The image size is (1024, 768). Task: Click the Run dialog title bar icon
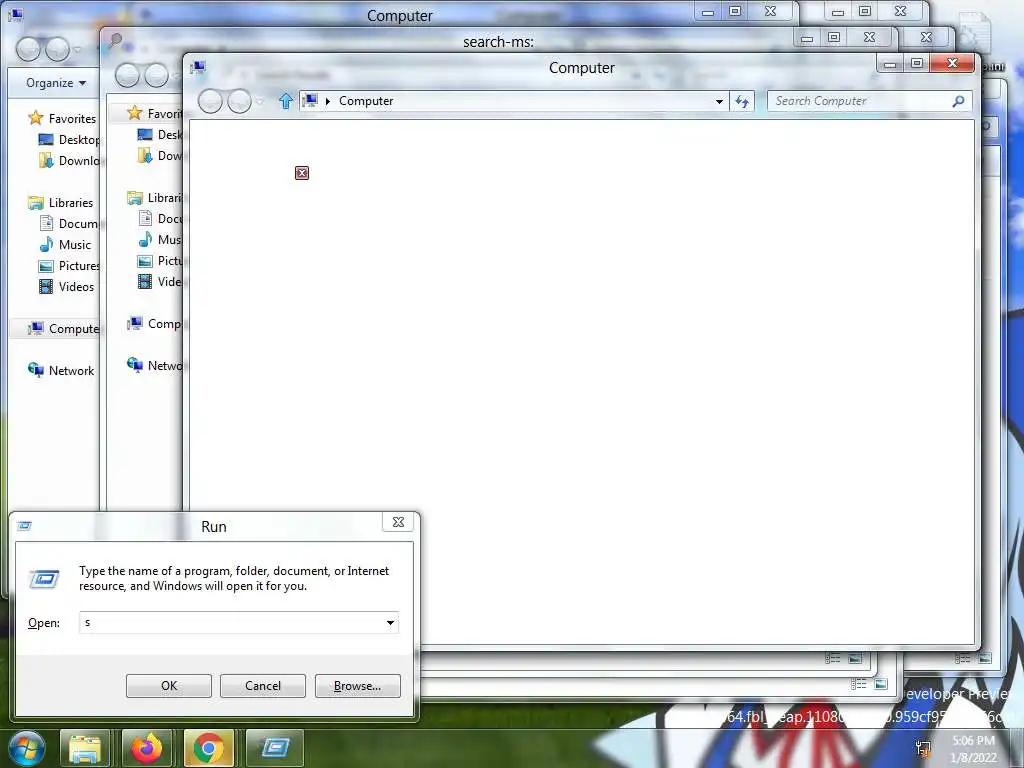point(25,526)
